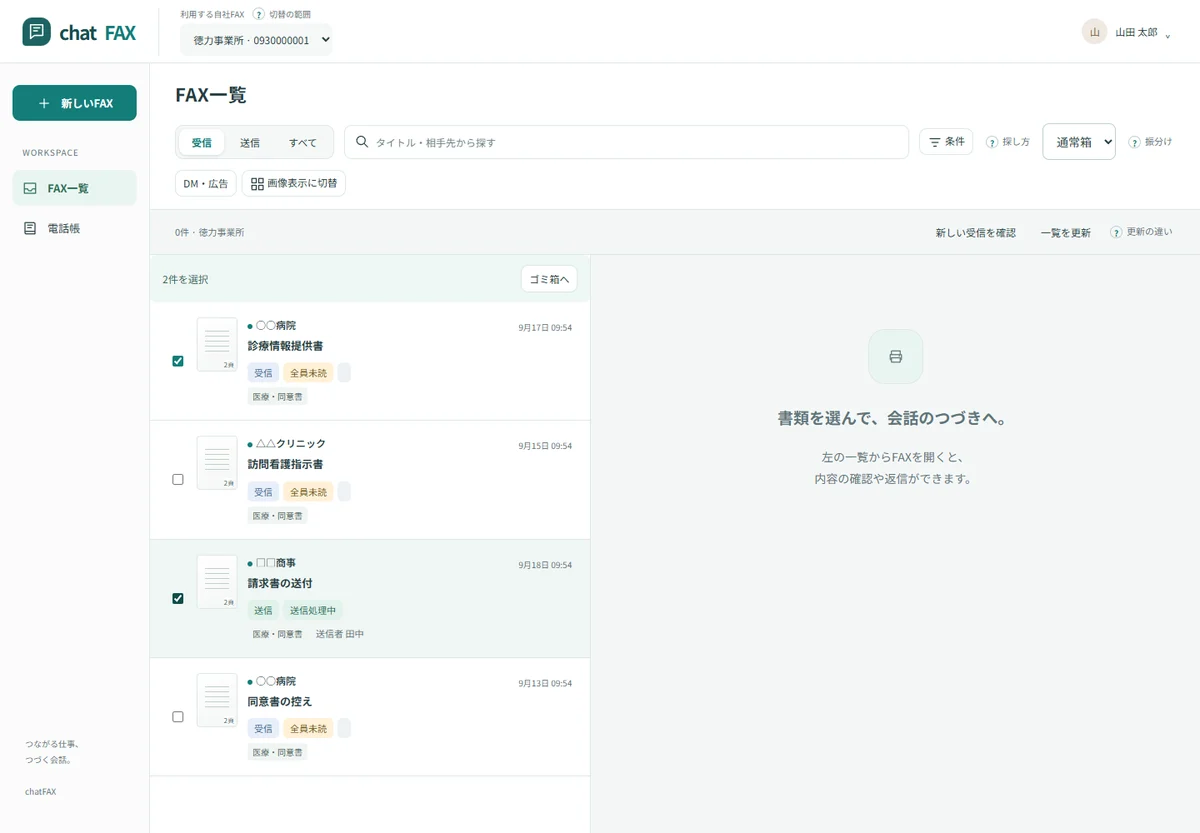Click the help icon next to 探し方
Image resolution: width=1200 pixels, height=833 pixels.
tap(992, 142)
